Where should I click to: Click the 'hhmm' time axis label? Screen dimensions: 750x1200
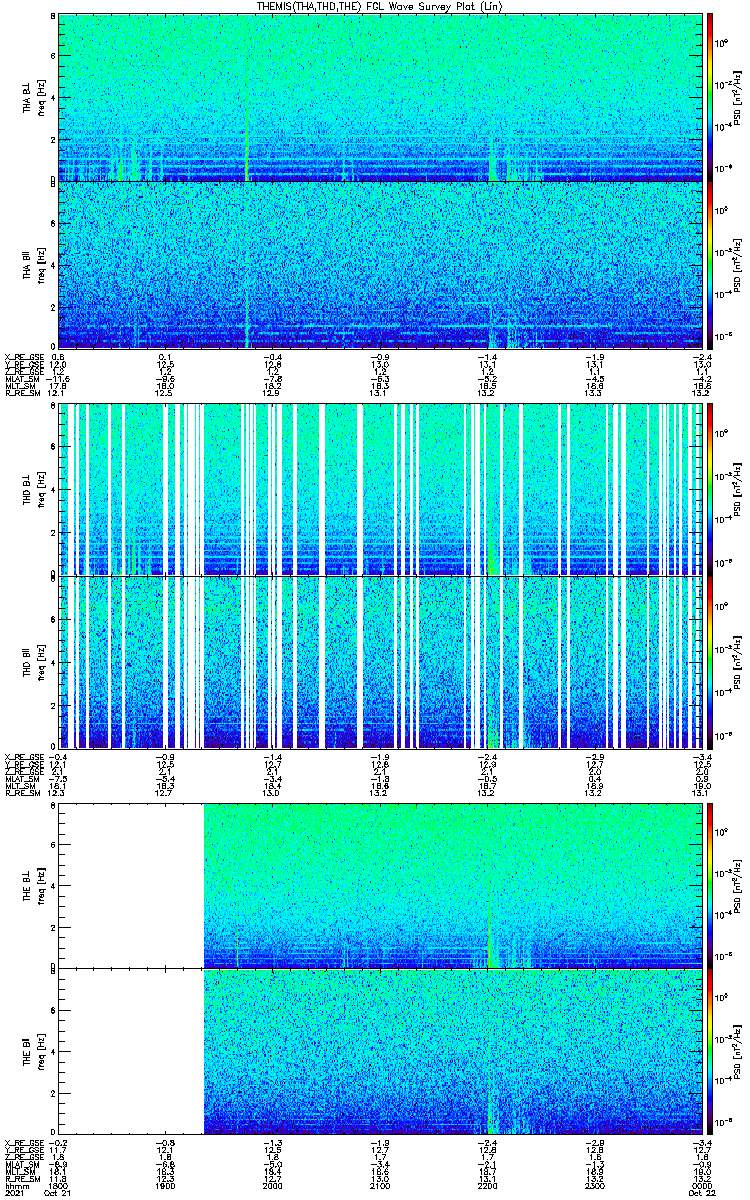pyautogui.click(x=16, y=1185)
